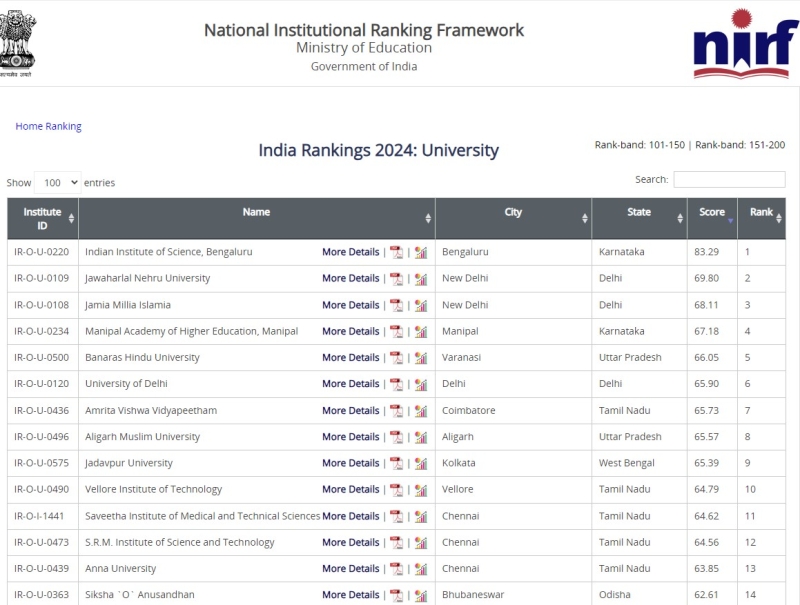The image size is (800, 605).
Task: Open PDF icon for University of Delhi
Action: (x=396, y=384)
